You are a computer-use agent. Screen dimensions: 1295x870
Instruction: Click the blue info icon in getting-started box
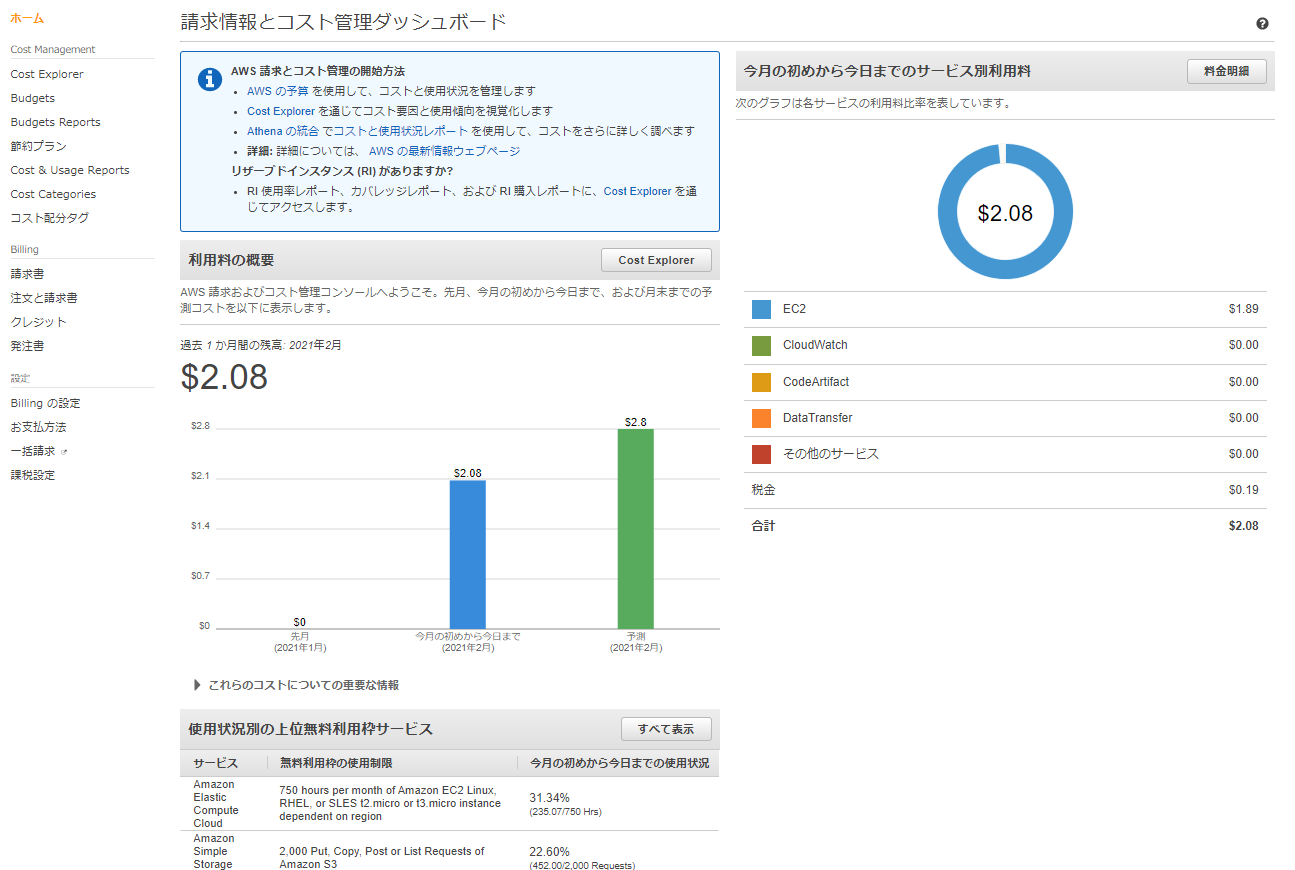click(x=209, y=80)
